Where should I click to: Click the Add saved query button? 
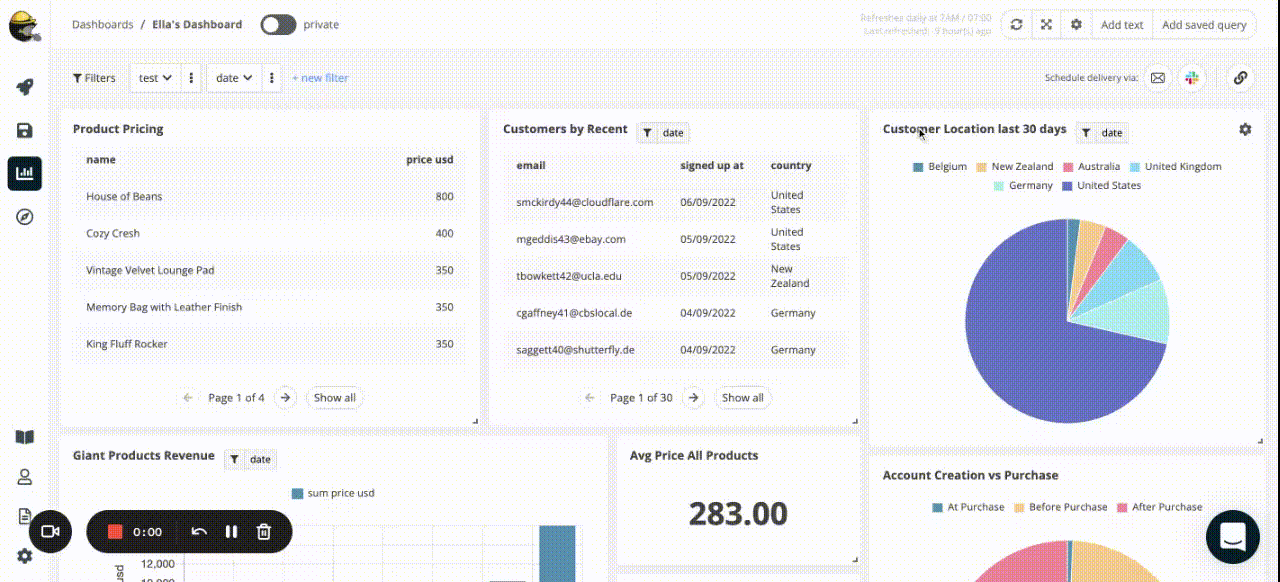(x=1204, y=25)
